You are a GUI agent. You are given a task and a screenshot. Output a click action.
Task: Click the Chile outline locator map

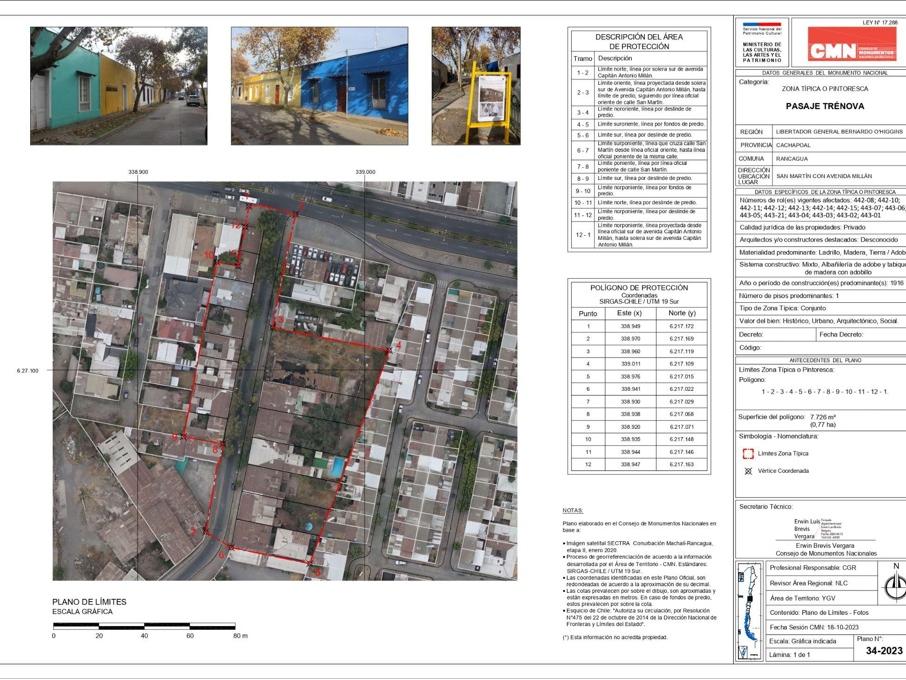749,610
